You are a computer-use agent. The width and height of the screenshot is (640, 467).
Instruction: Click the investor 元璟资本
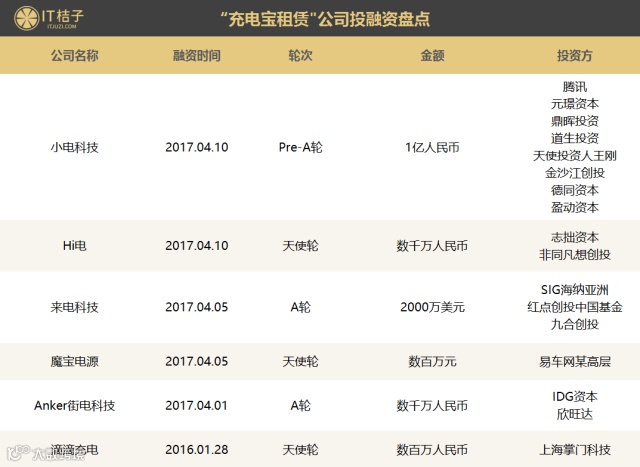click(575, 104)
